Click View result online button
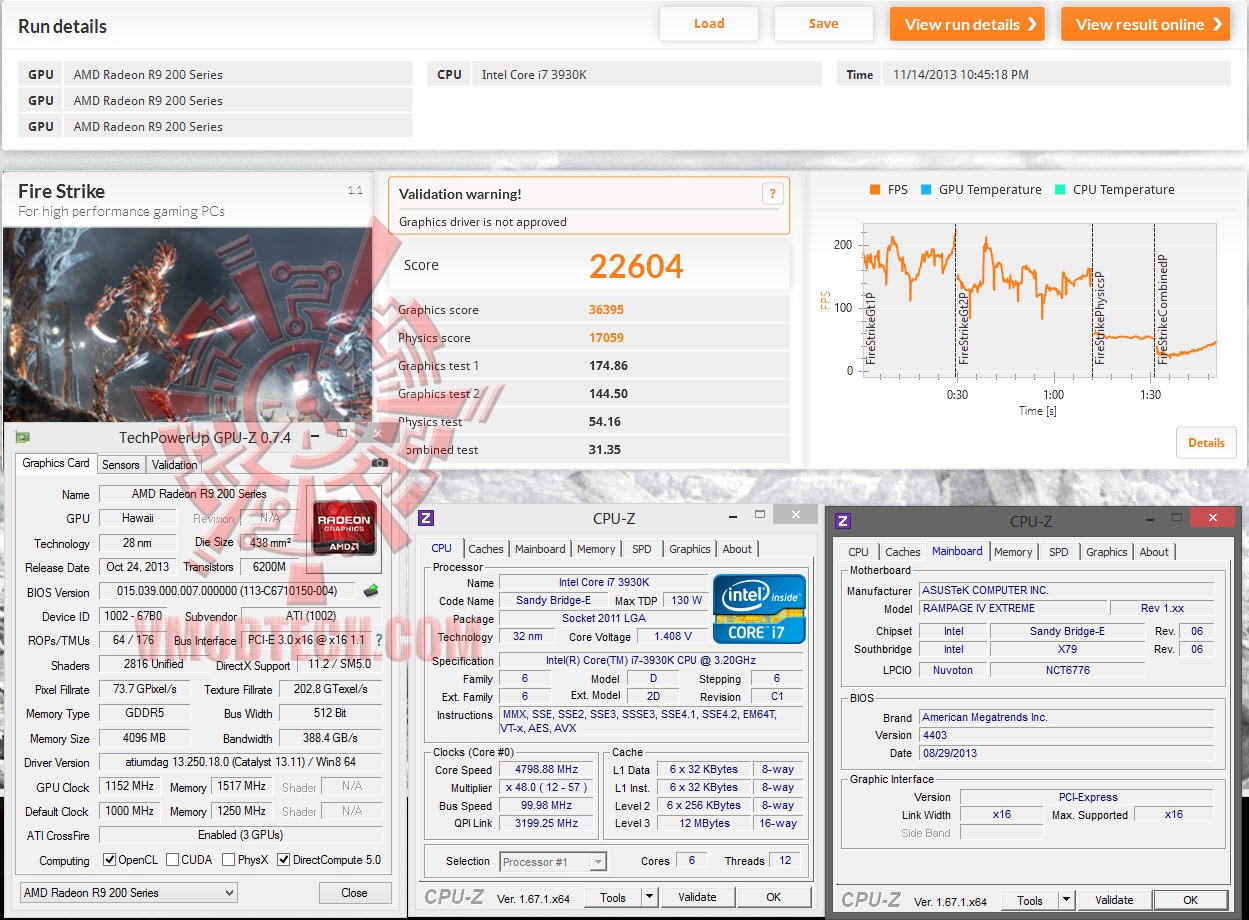Viewport: 1249px width, 920px height. 1145,24
